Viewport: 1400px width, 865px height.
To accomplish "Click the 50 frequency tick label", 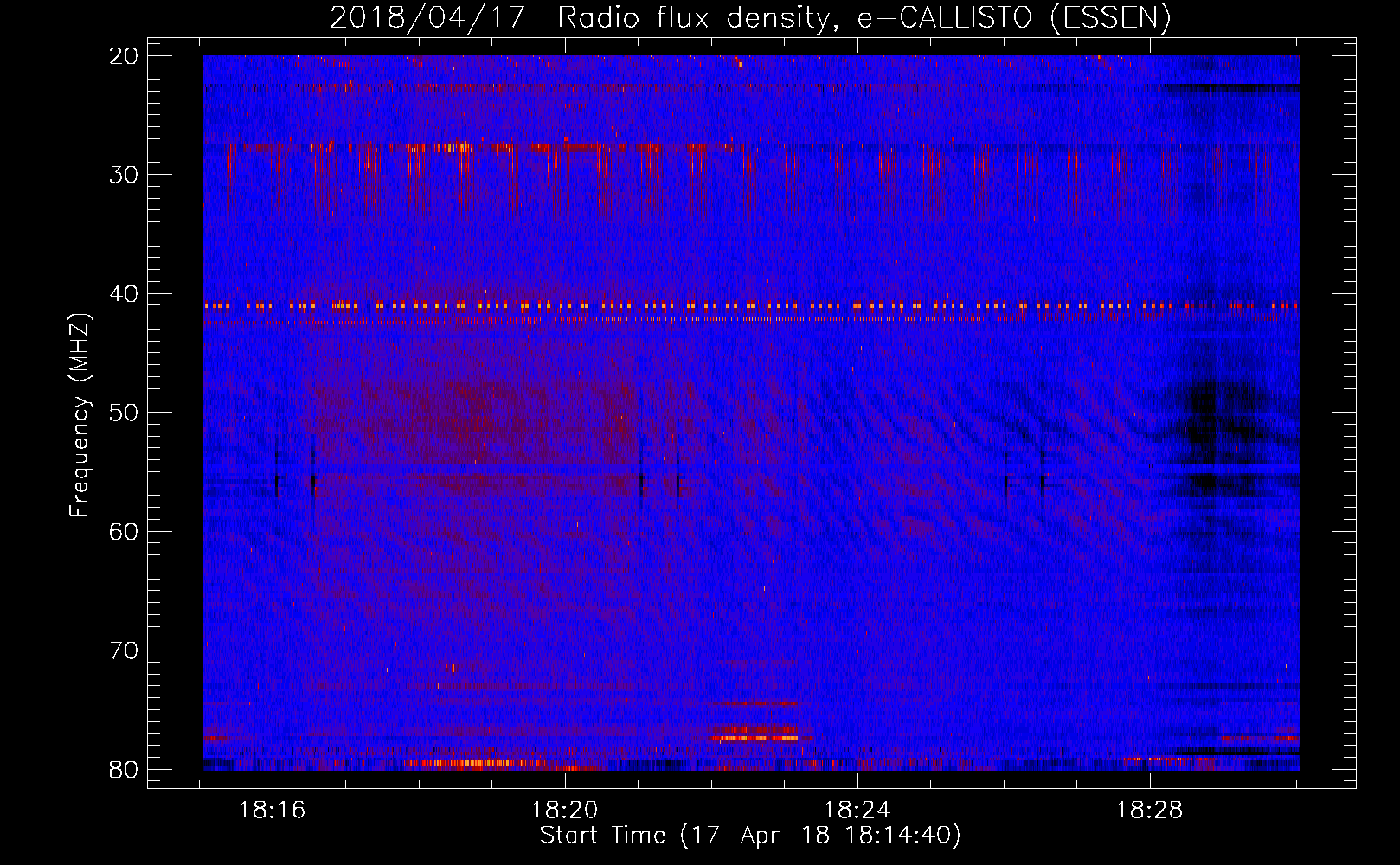I will [124, 413].
